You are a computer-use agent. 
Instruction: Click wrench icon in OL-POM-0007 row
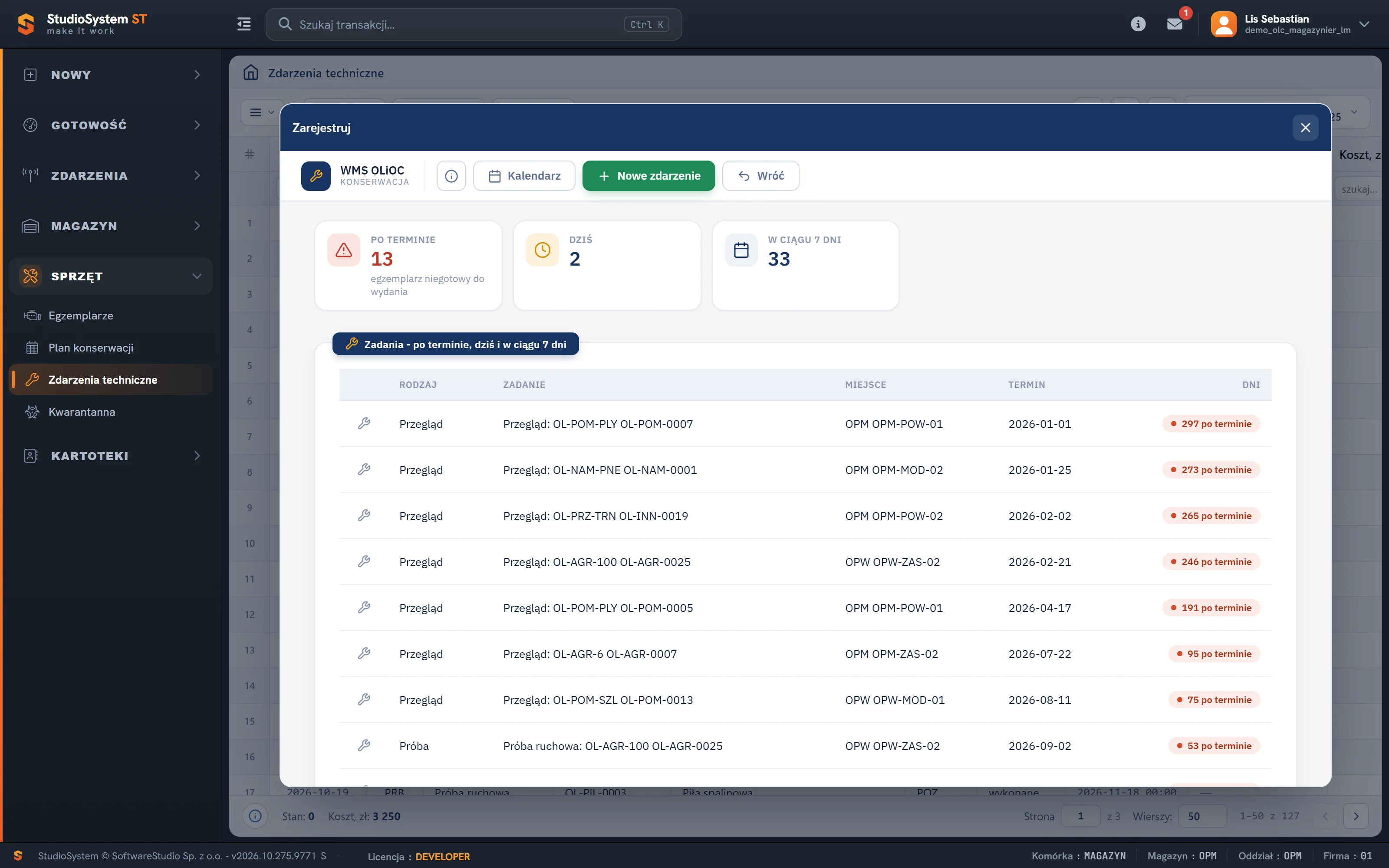[x=364, y=424]
